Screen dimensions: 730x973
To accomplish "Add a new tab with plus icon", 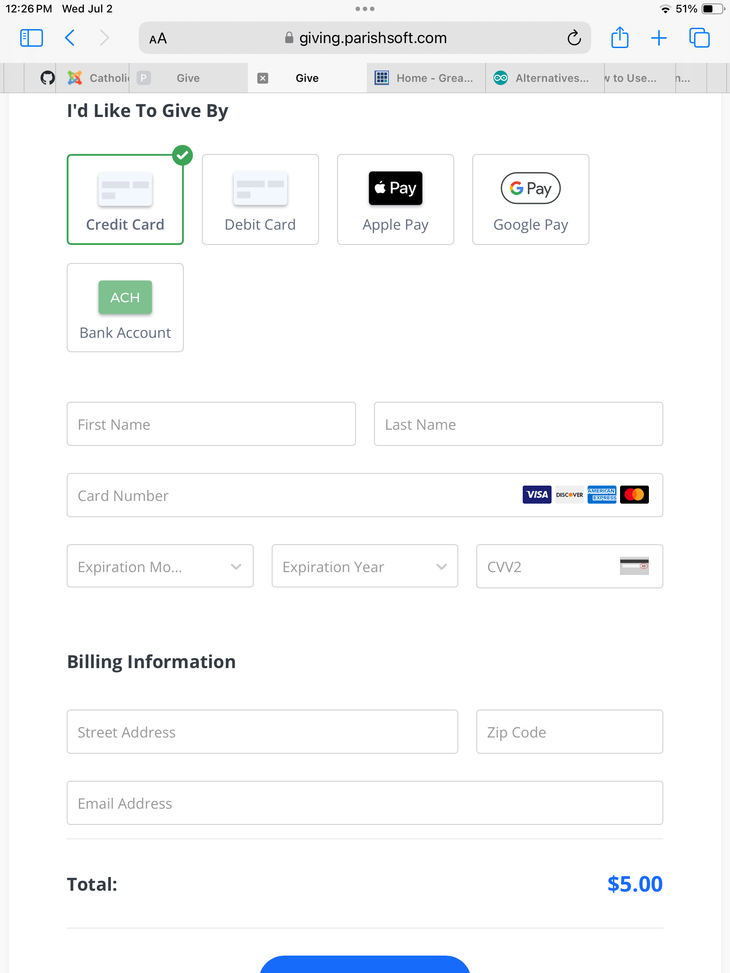I will click(659, 38).
